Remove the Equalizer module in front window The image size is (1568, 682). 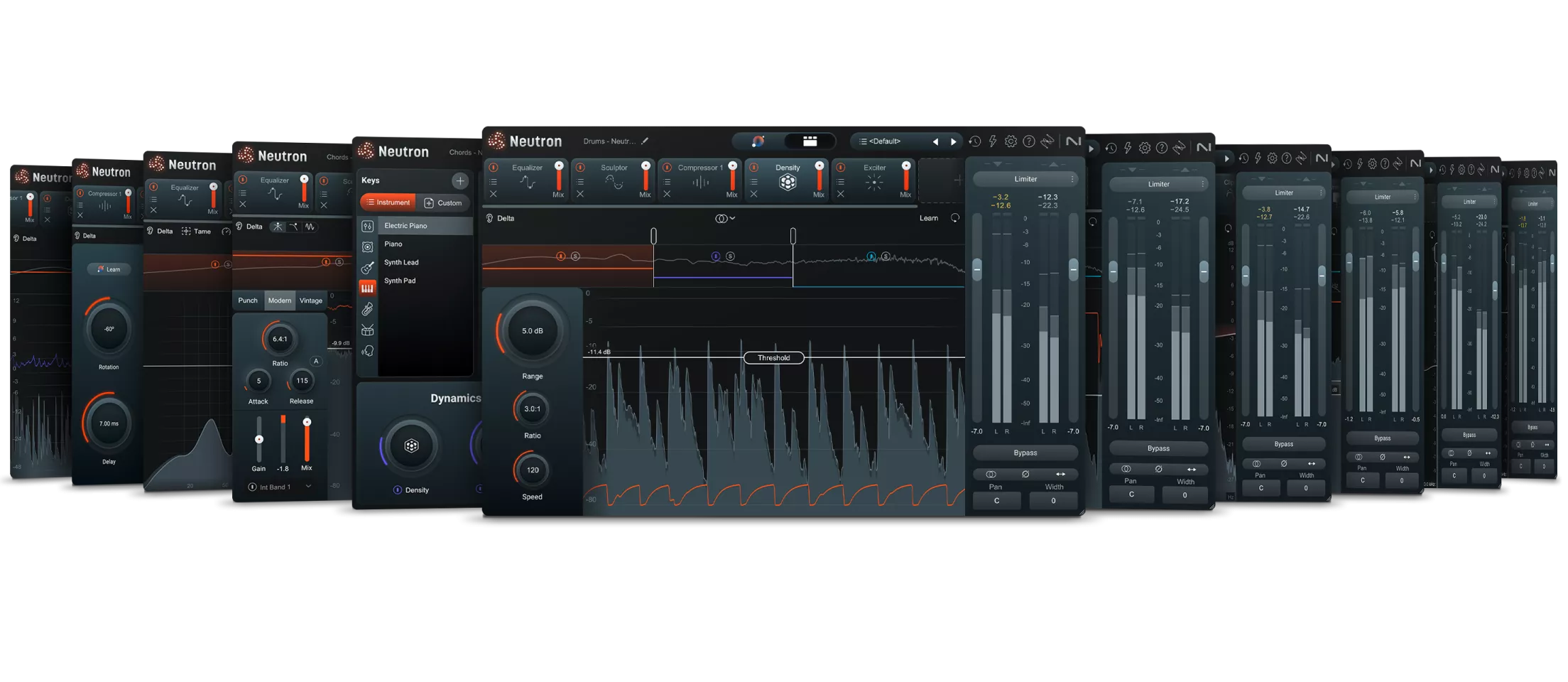pos(494,194)
